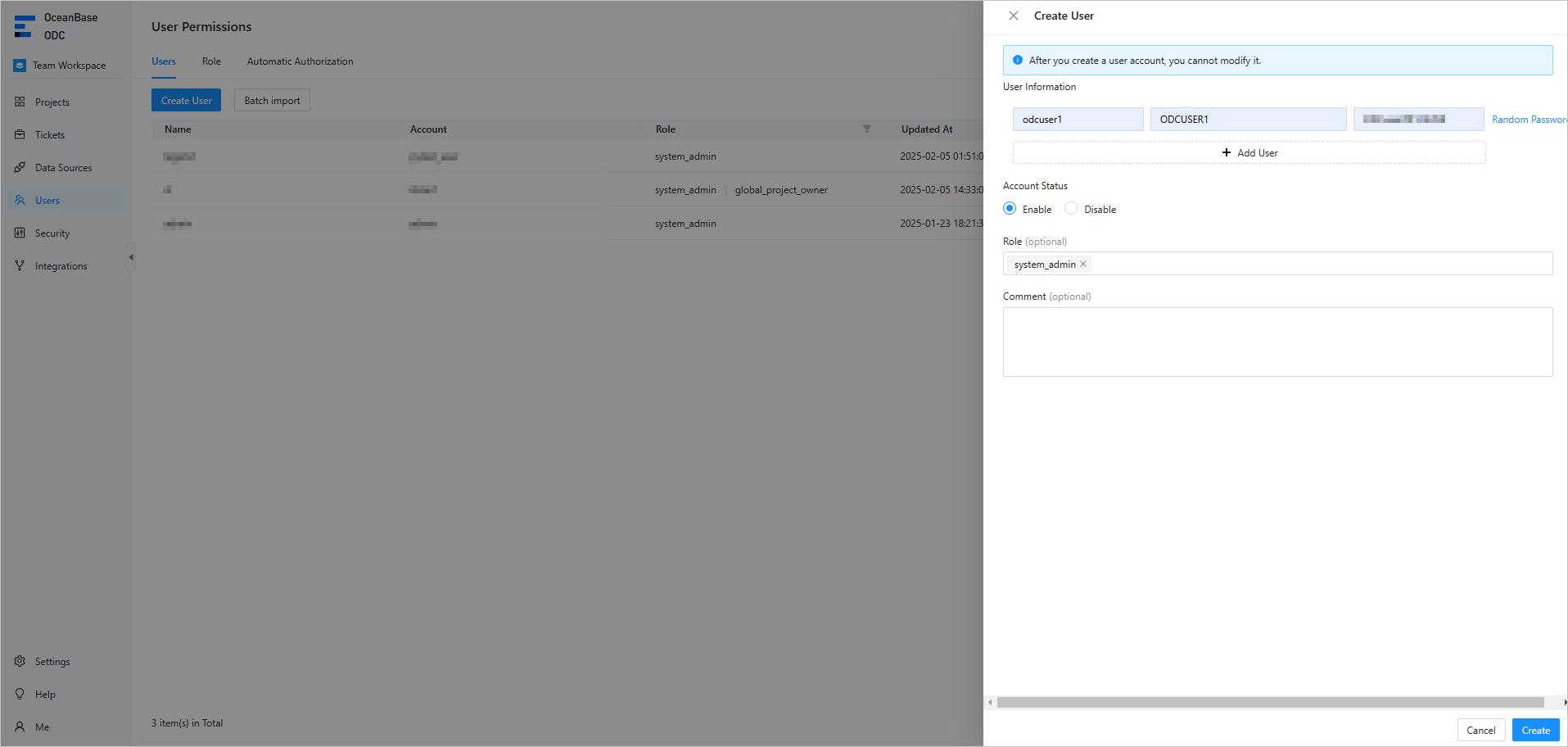Open Security via its sidebar icon
The image size is (1568, 747).
point(20,233)
